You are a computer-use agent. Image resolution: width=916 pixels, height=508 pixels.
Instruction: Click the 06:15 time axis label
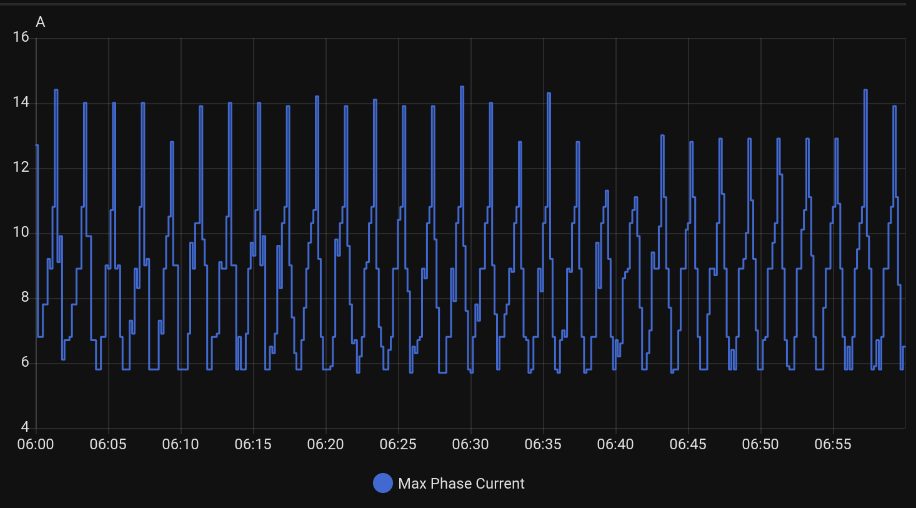(253, 444)
